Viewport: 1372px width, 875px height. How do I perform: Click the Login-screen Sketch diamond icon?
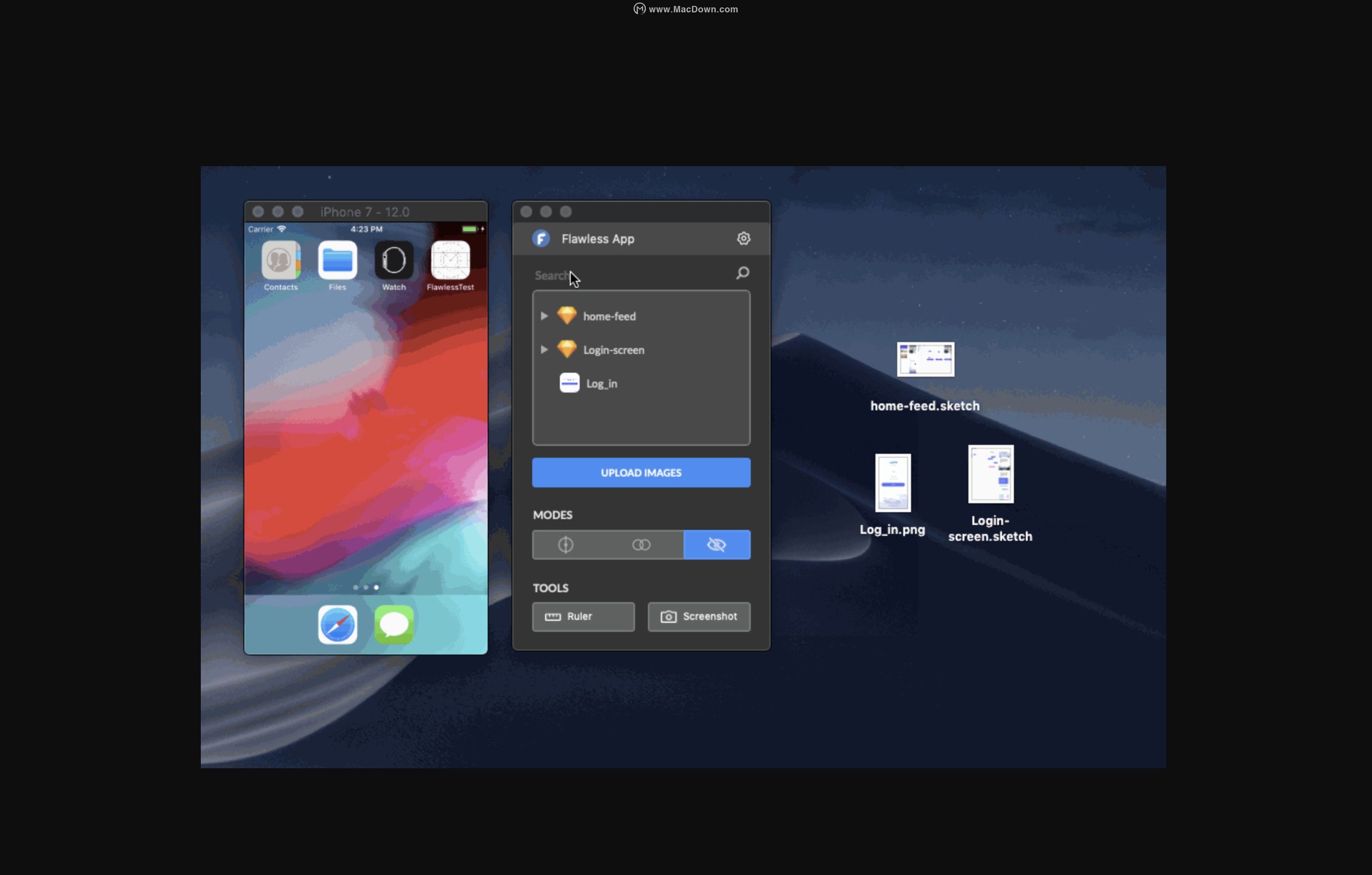tap(566, 349)
